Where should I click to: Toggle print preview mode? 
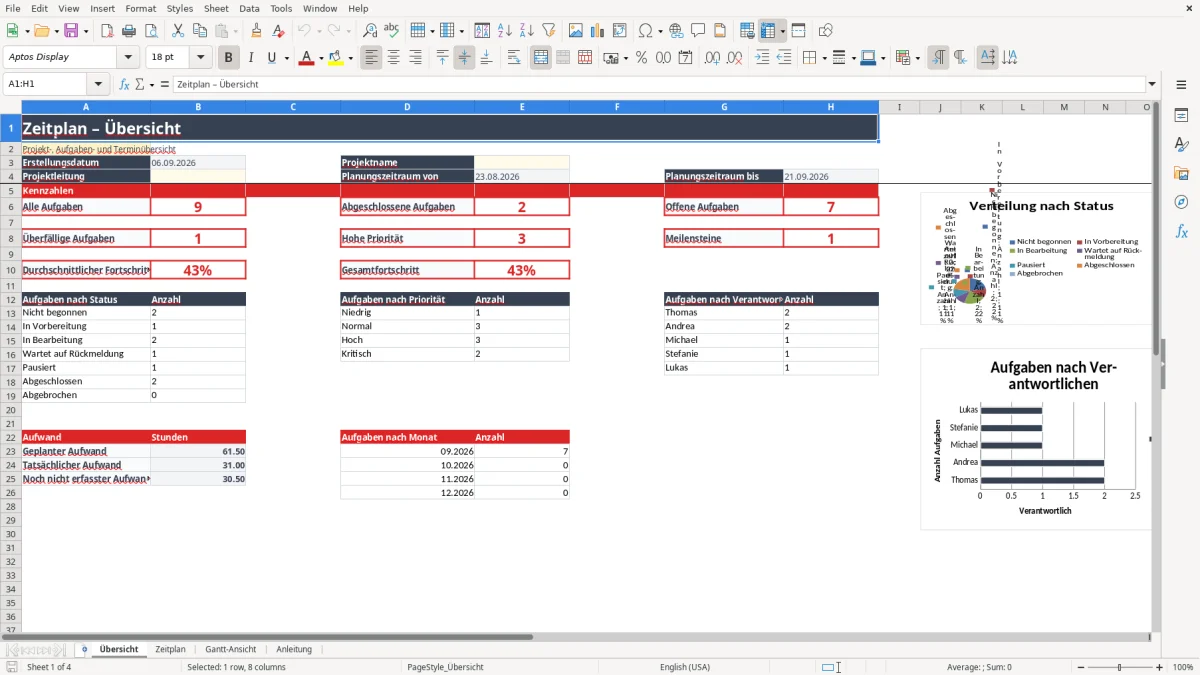click(x=151, y=31)
